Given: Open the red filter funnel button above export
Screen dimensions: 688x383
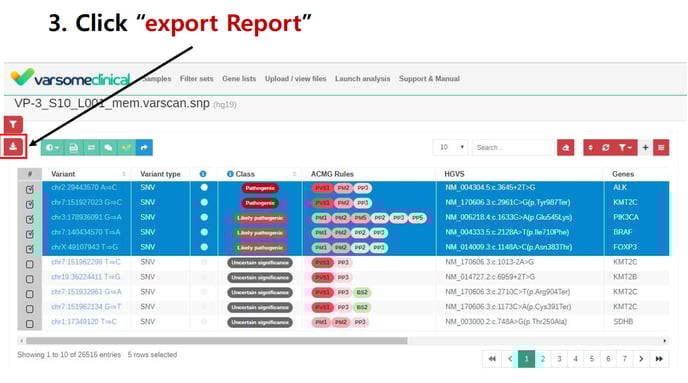Looking at the screenshot, I should (13, 125).
